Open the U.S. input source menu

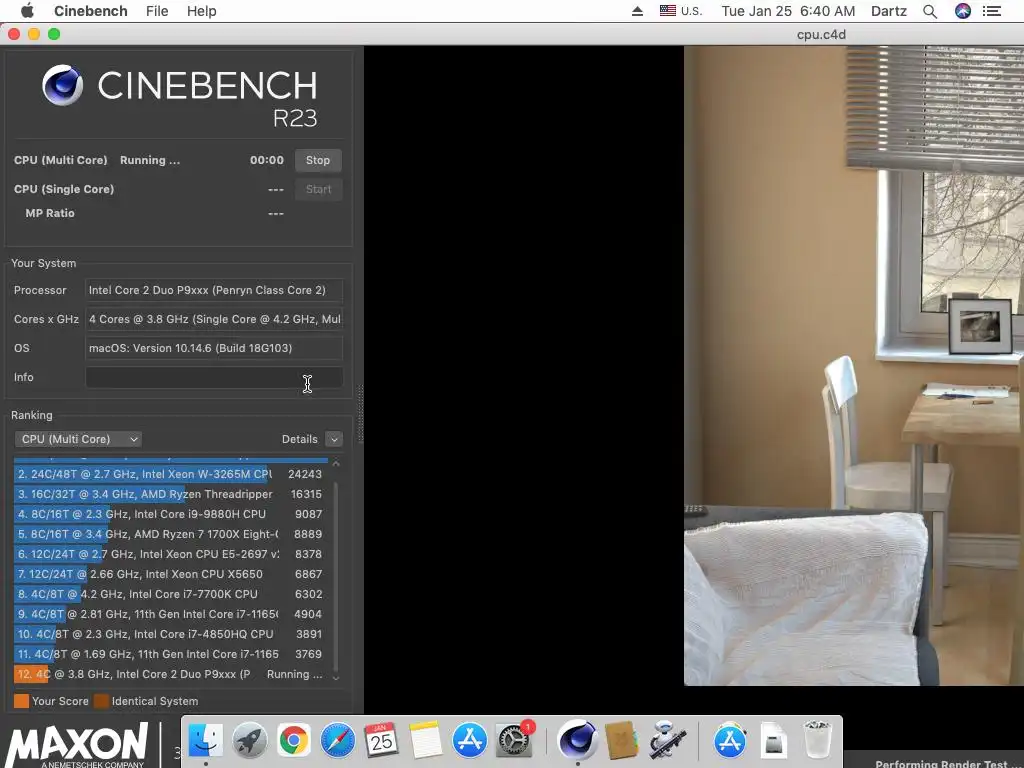[x=680, y=11]
